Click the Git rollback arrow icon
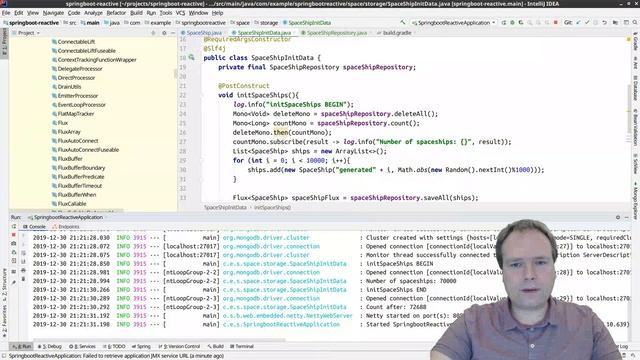 click(x=604, y=23)
